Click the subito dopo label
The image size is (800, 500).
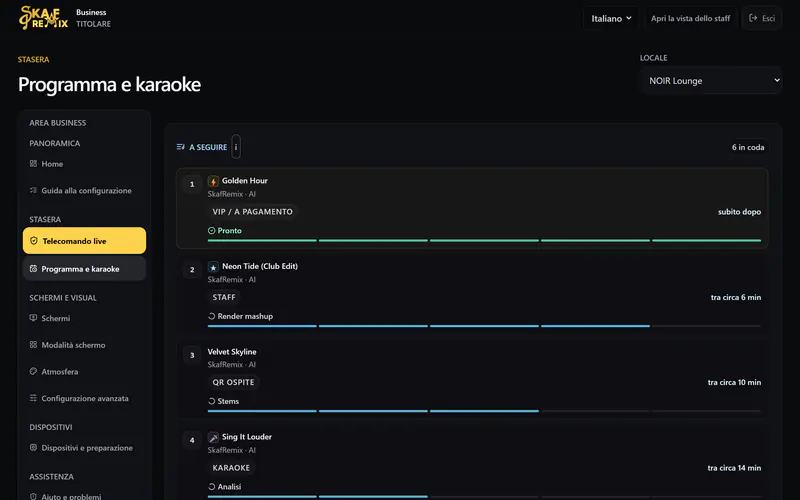coord(739,212)
